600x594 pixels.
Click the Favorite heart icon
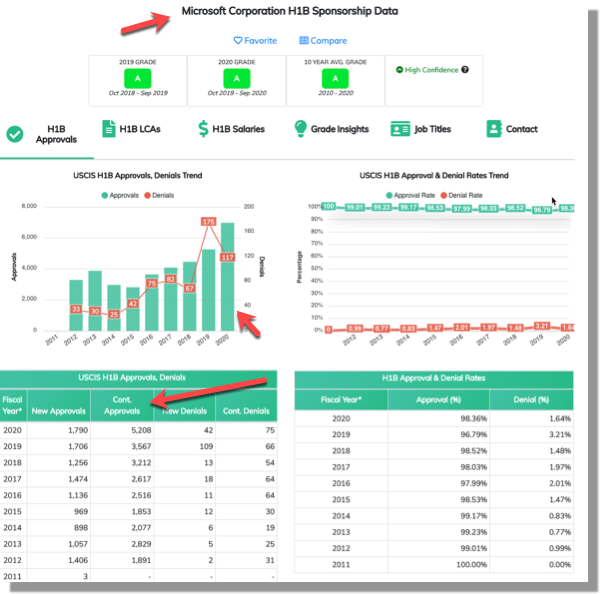point(238,41)
